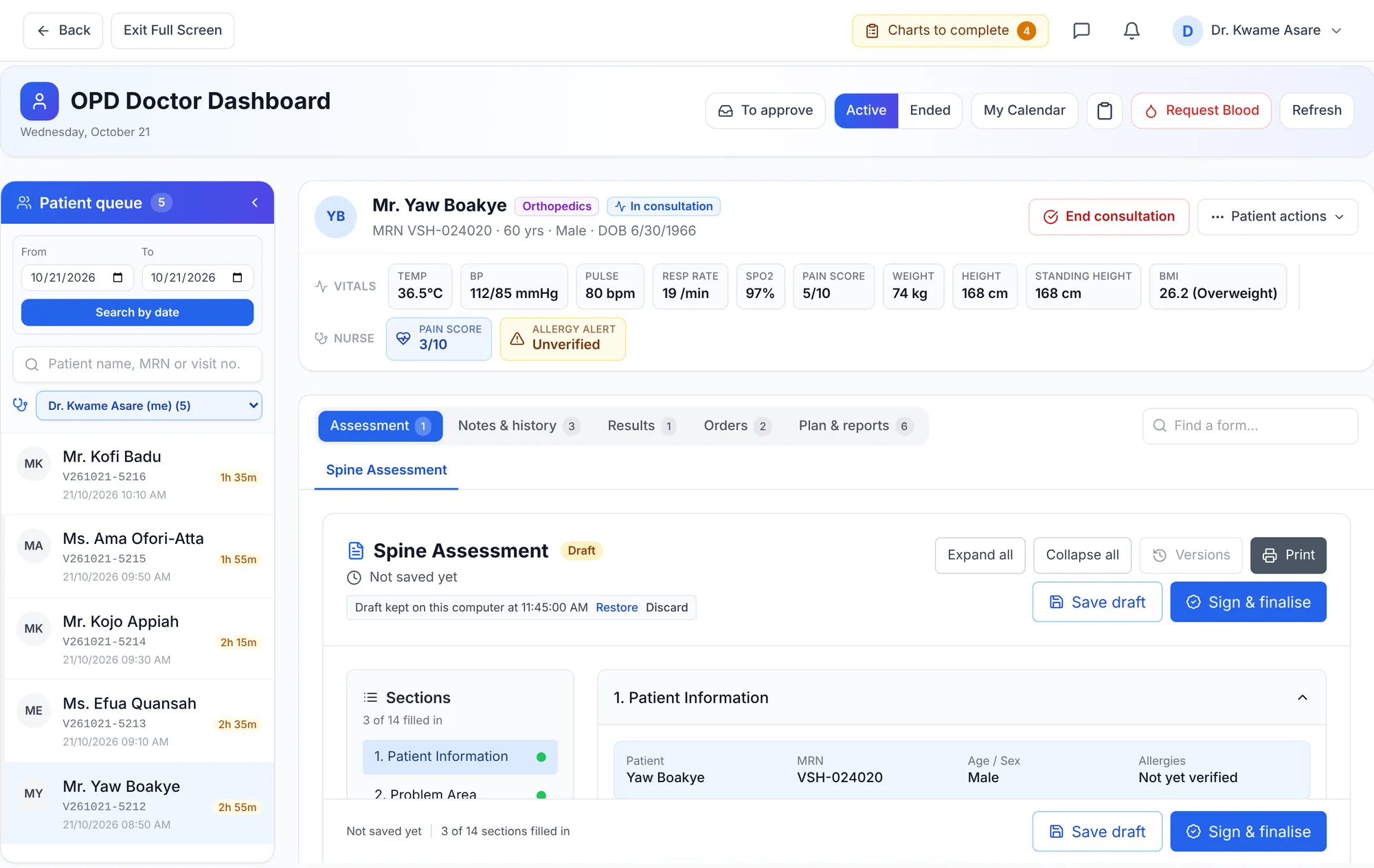Click the BP 112/85 mmHg vital card
The height and width of the screenshot is (868, 1374).
(514, 286)
